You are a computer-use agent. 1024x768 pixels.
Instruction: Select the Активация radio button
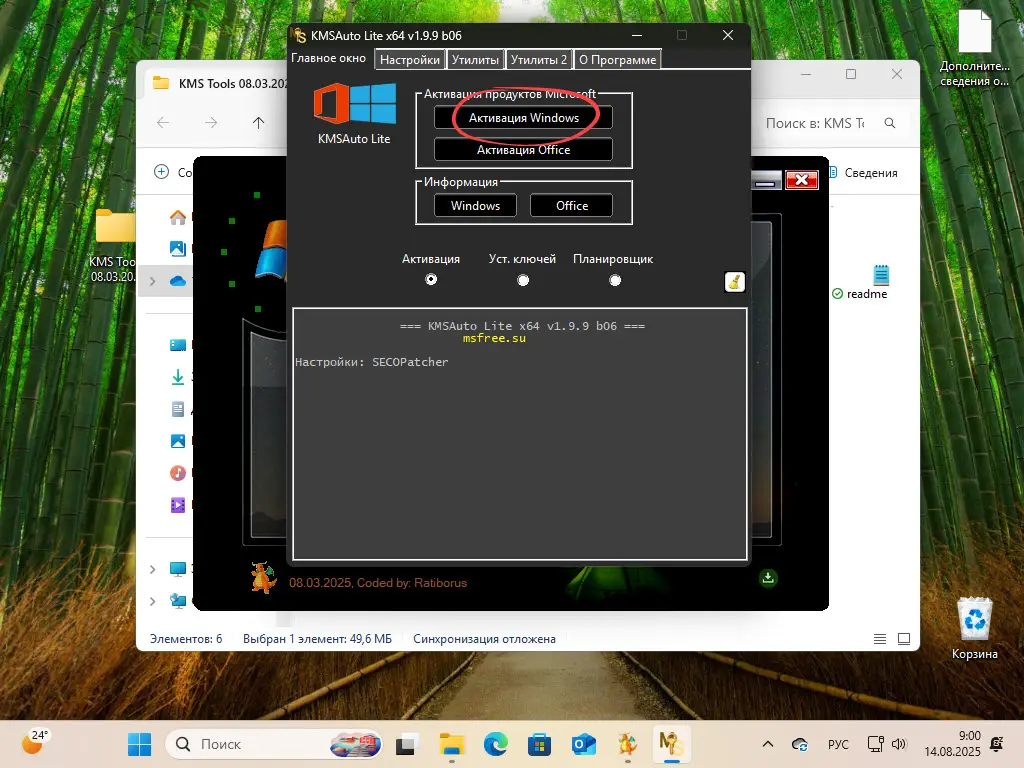[431, 280]
